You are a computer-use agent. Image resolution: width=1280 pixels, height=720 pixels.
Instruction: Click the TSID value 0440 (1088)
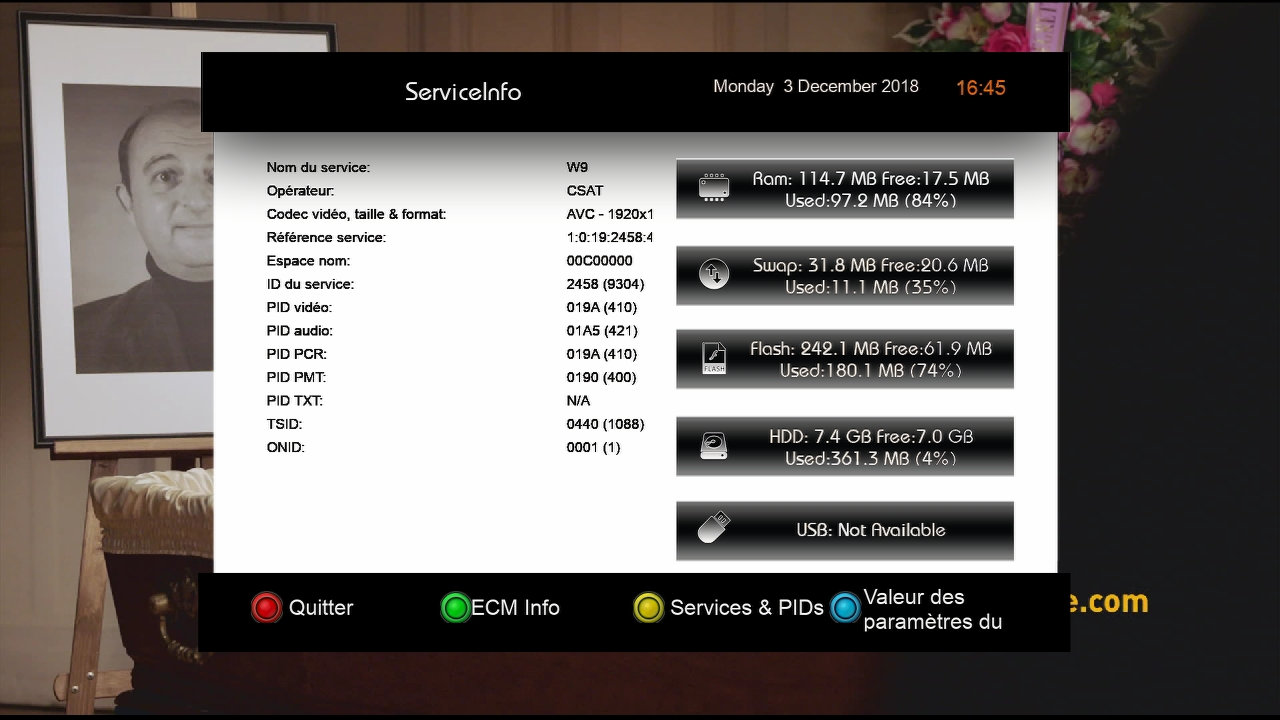click(x=605, y=424)
